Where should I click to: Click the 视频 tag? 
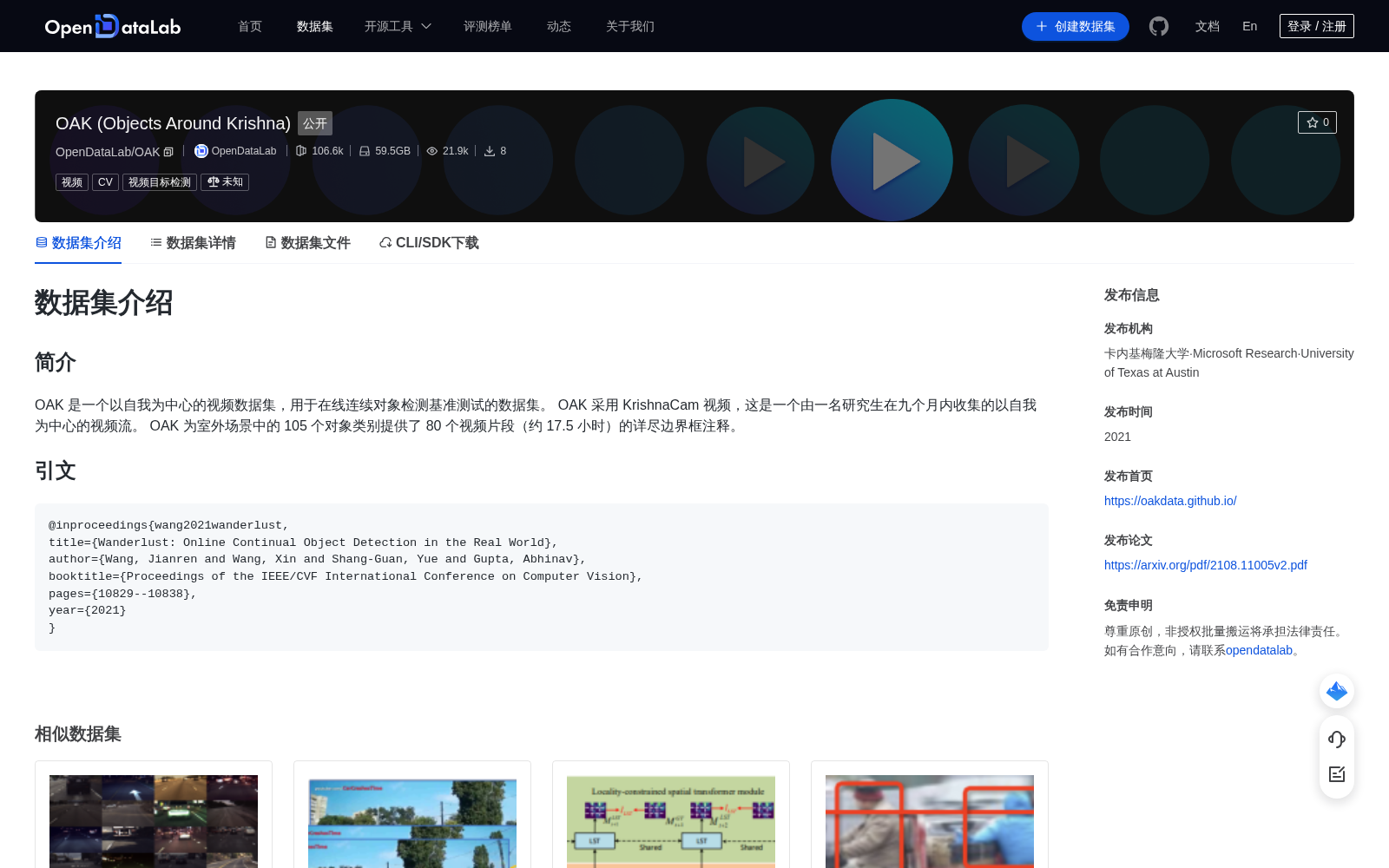72,182
